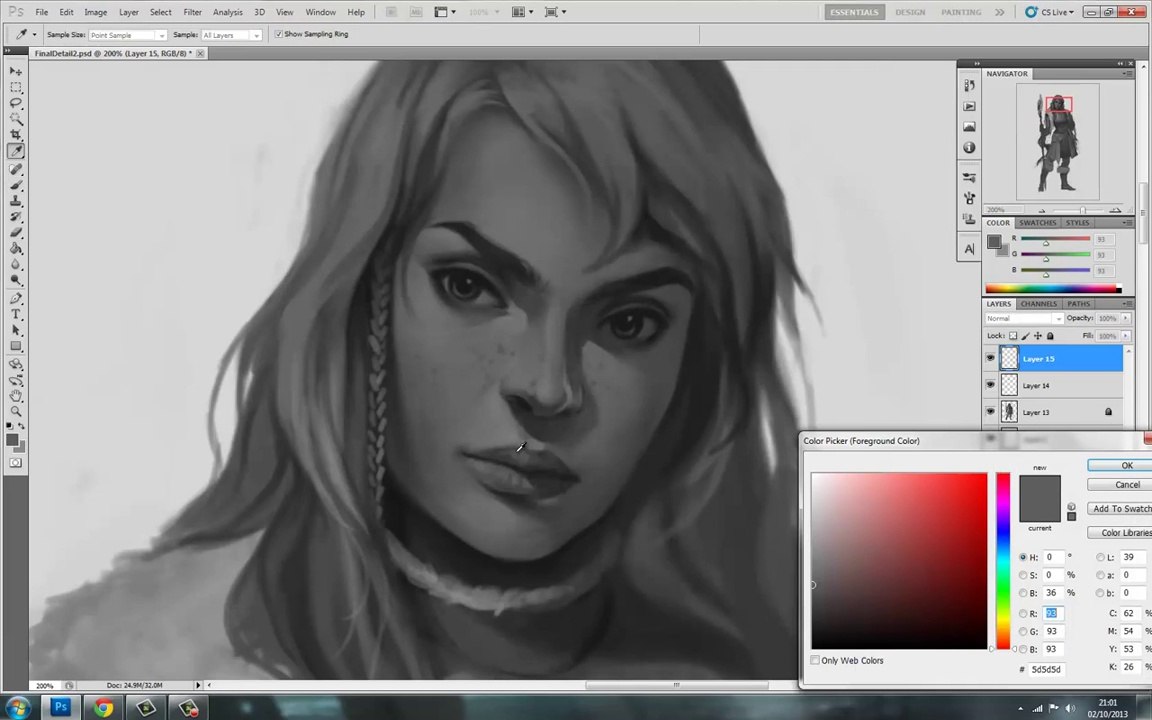
Task: Toggle Show Sampling Ring checkbox
Action: coord(278,34)
